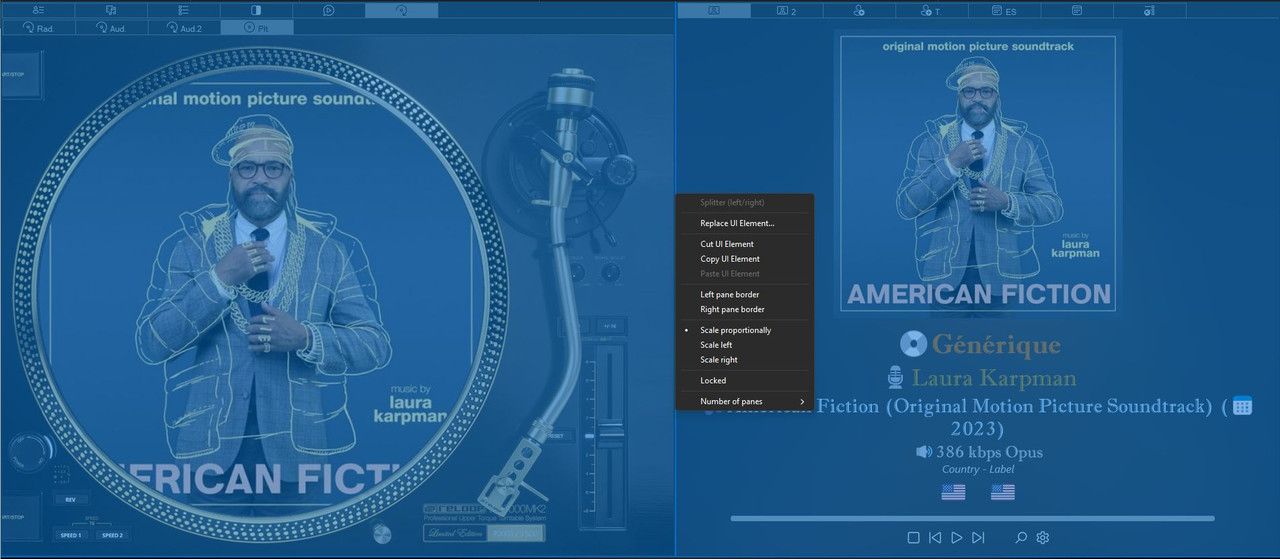Choose Copy UI Element
Image resolution: width=1280 pixels, height=559 pixels.
pyautogui.click(x=745, y=259)
